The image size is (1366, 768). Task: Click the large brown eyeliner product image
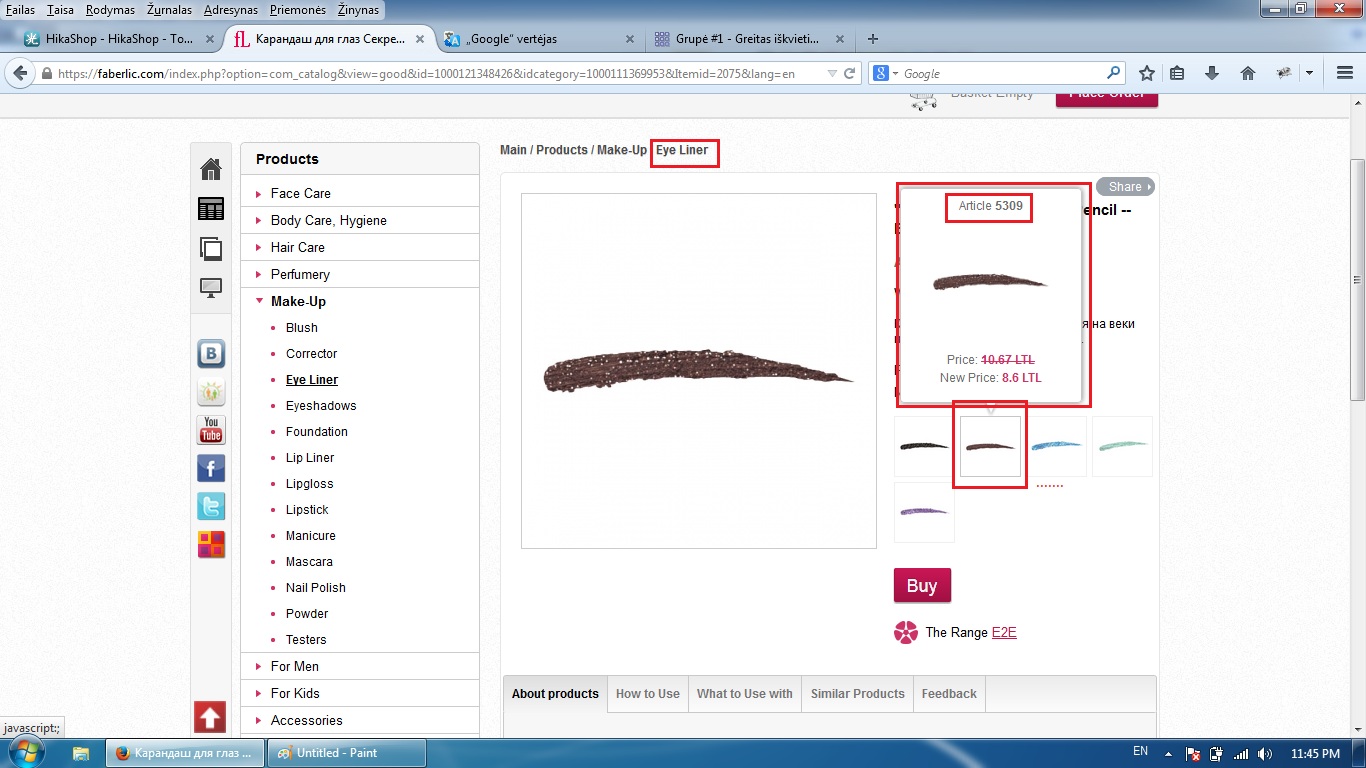coord(699,371)
